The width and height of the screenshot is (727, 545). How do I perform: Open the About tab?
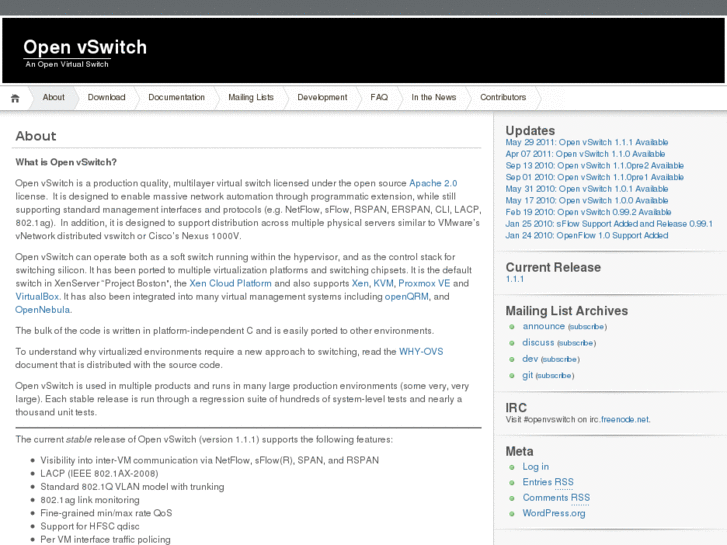click(53, 97)
